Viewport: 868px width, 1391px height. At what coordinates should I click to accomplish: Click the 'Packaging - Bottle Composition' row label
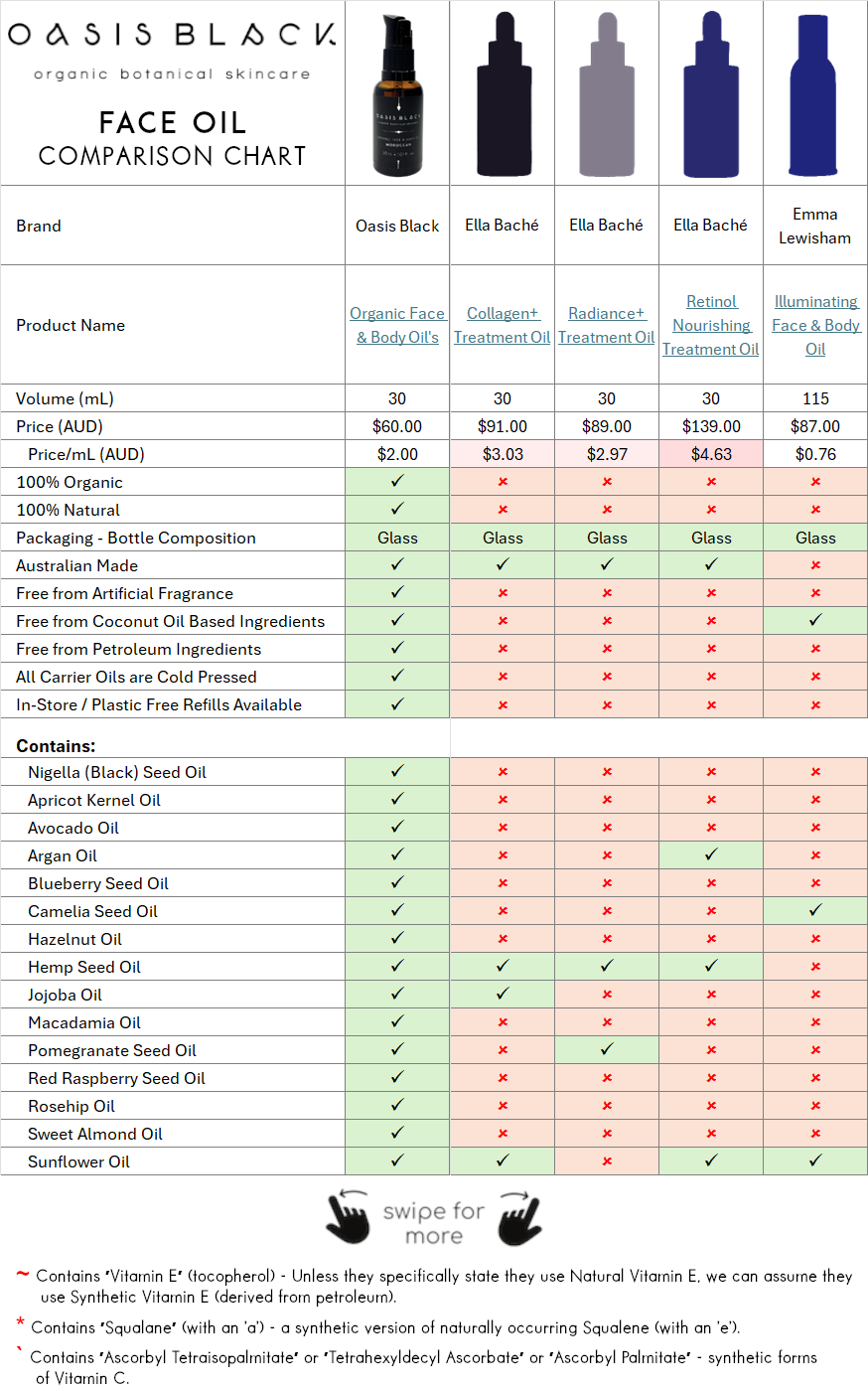136,538
